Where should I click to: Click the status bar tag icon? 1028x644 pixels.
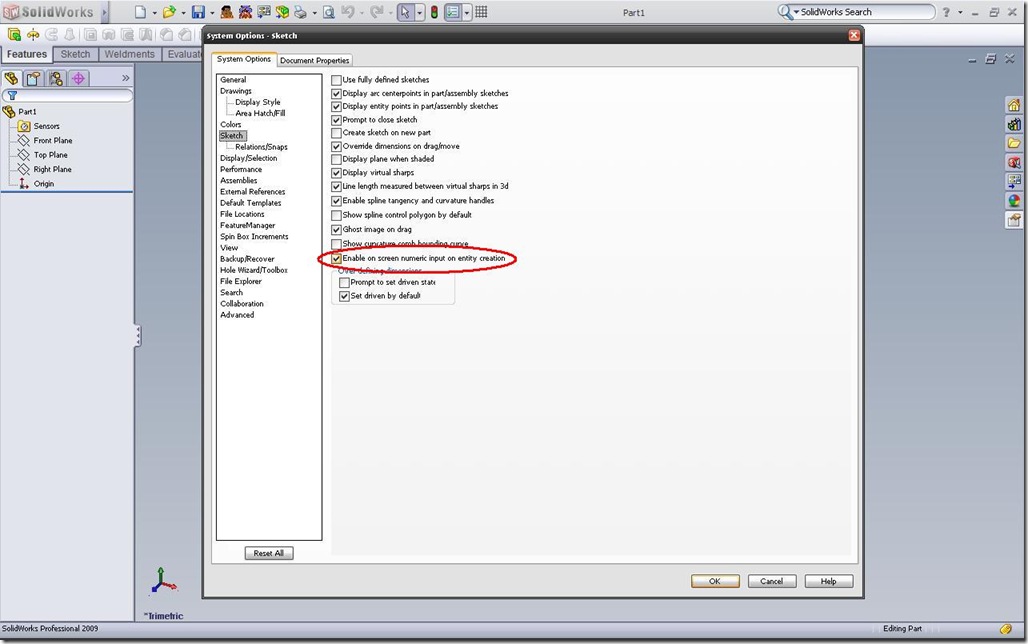(1006, 629)
